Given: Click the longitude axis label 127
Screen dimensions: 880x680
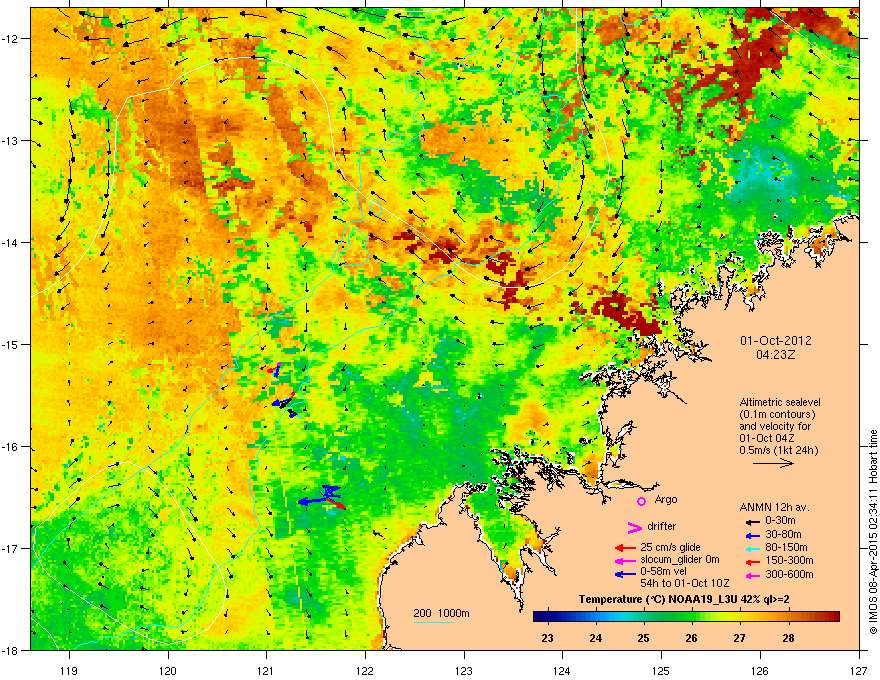Looking at the screenshot, I should click(x=859, y=670).
